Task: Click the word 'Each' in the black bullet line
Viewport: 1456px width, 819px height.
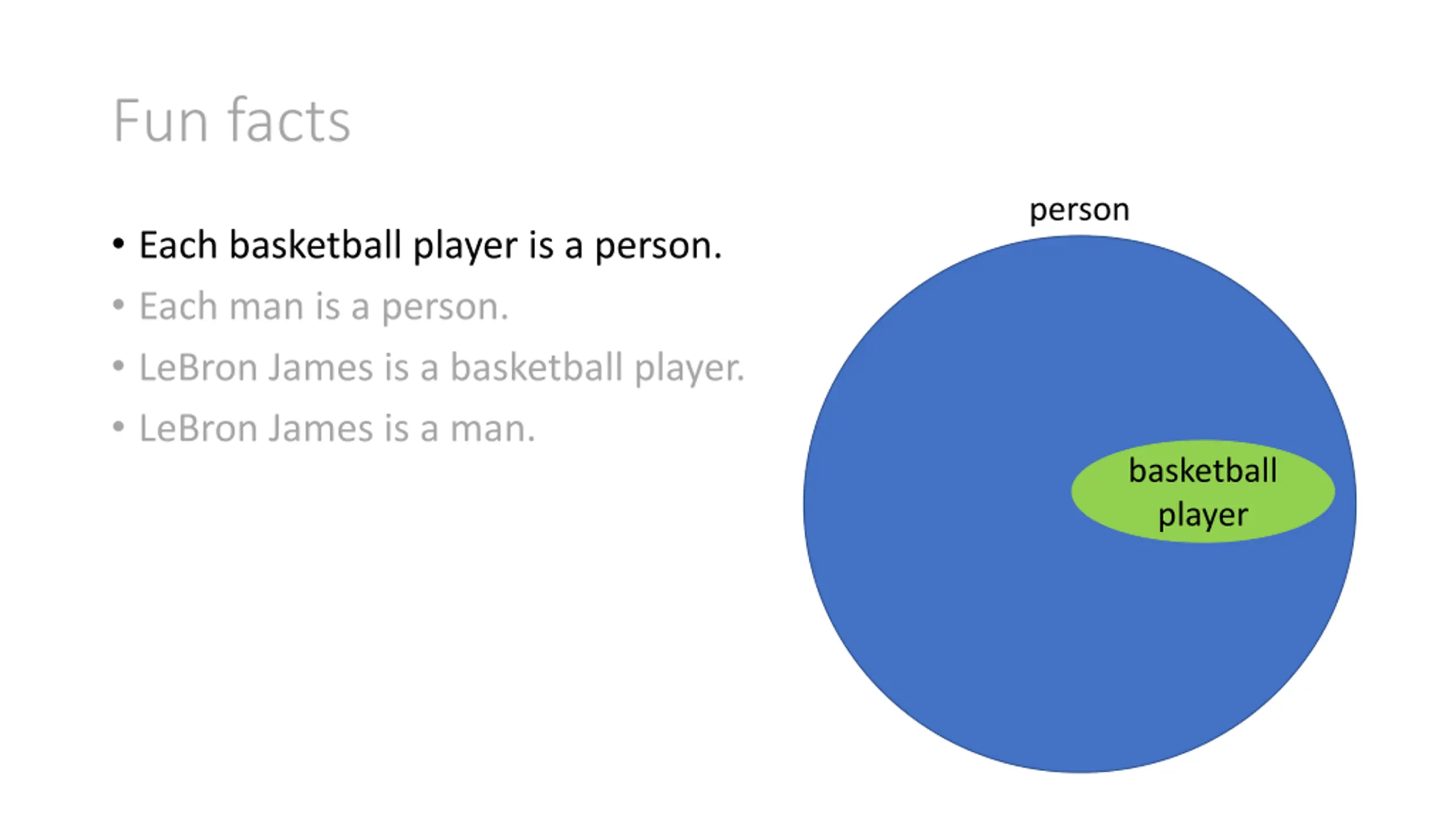Action: 178,245
